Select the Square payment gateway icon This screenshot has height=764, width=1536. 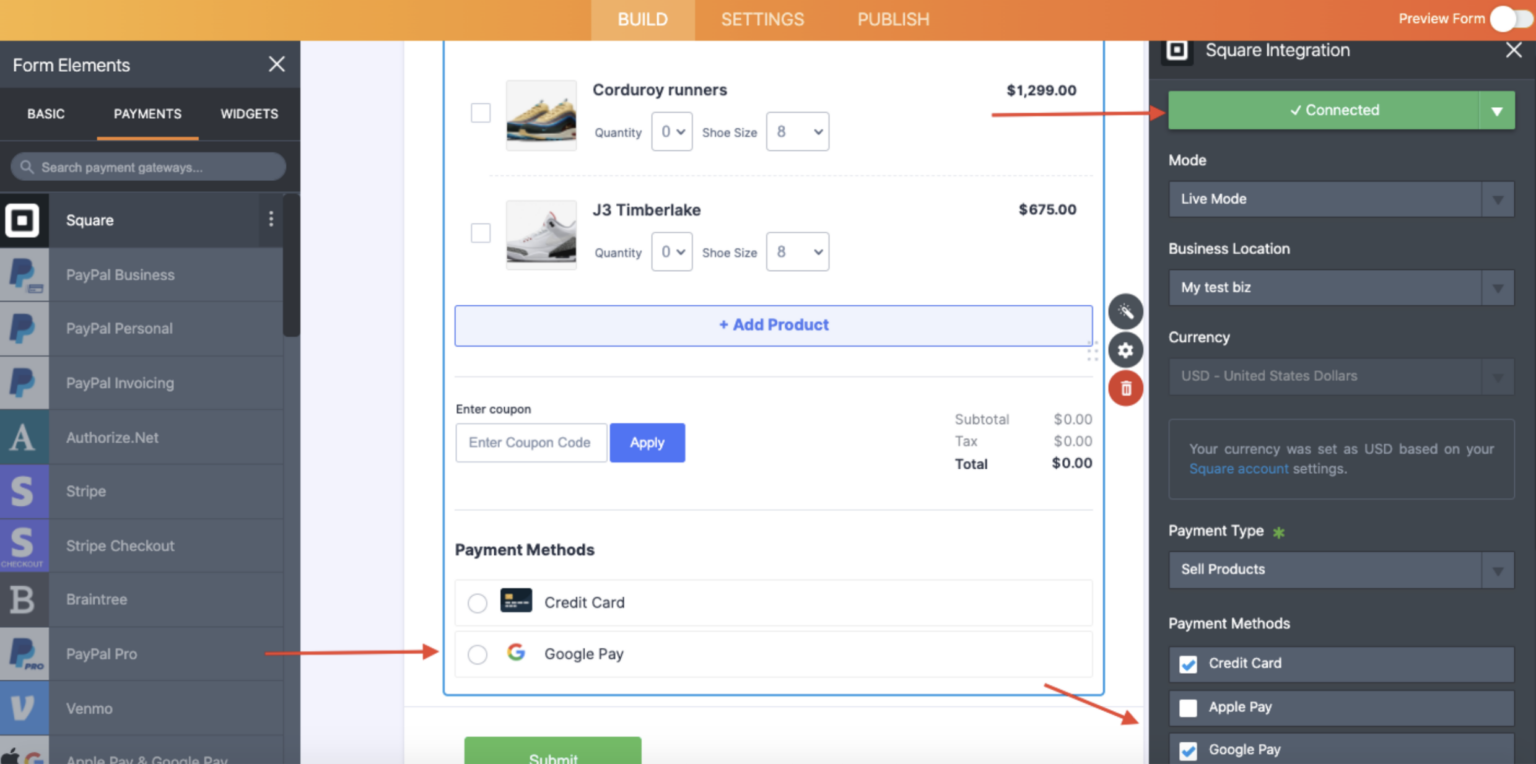point(24,219)
